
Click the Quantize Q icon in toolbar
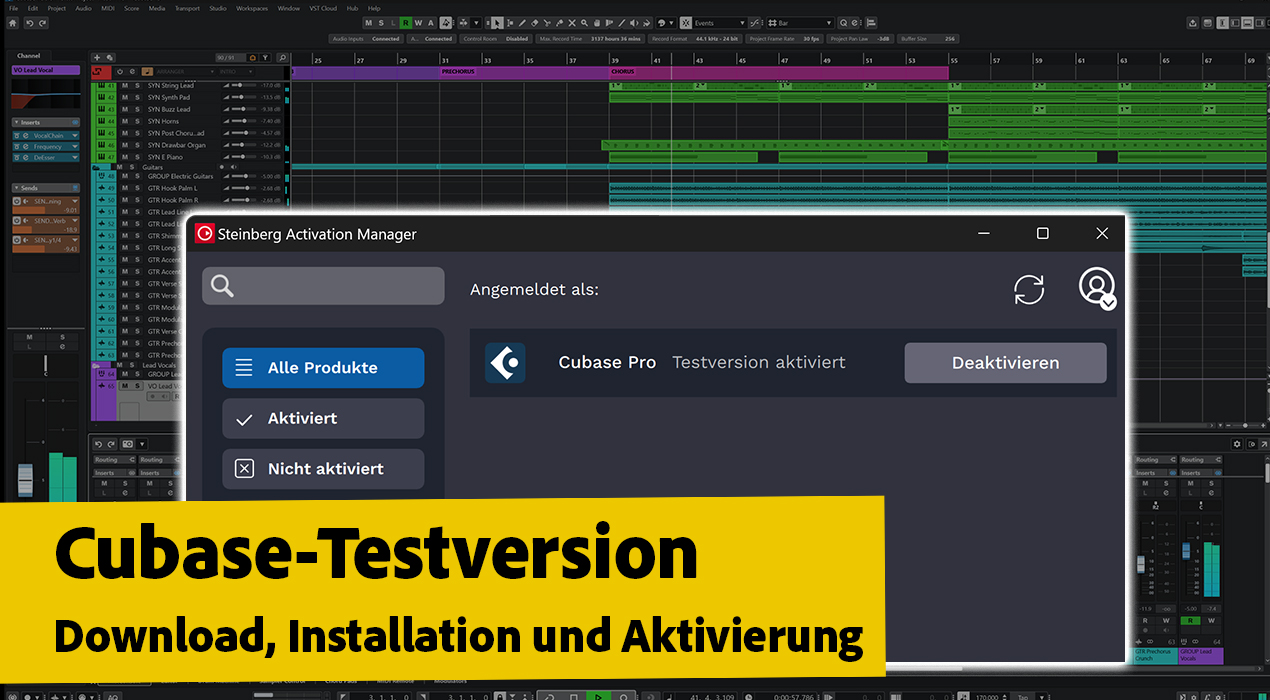click(x=843, y=23)
